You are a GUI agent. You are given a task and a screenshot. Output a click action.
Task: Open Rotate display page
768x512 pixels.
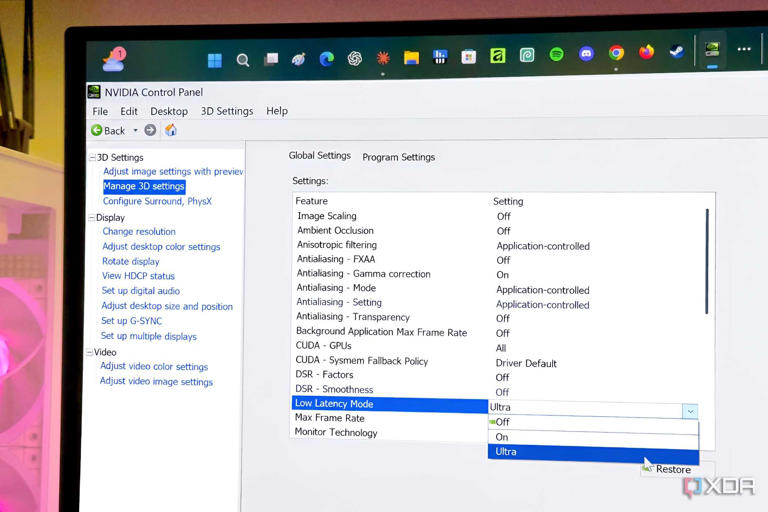pos(131,261)
